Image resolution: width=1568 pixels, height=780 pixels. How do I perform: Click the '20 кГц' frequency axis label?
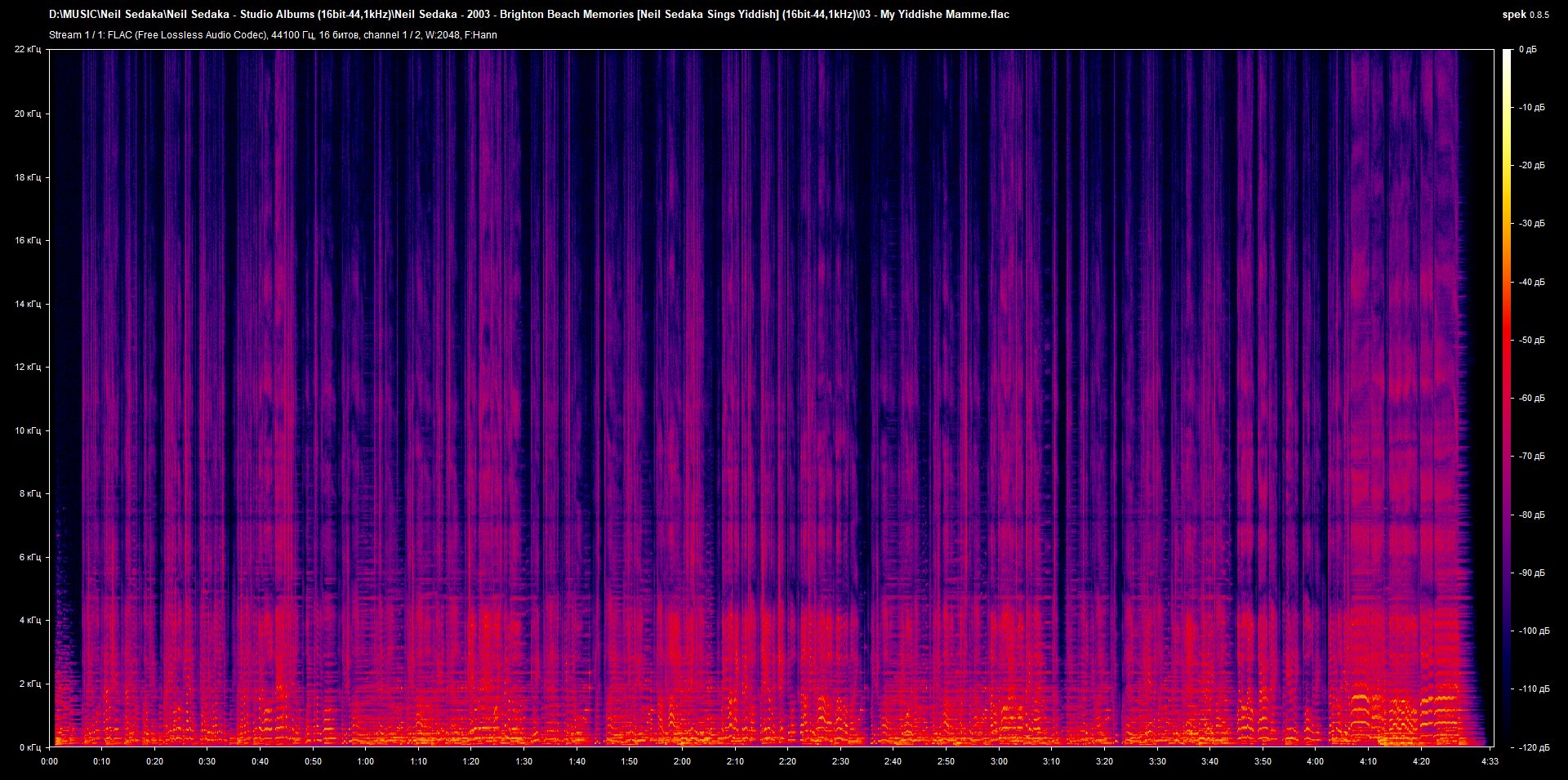pos(28,114)
